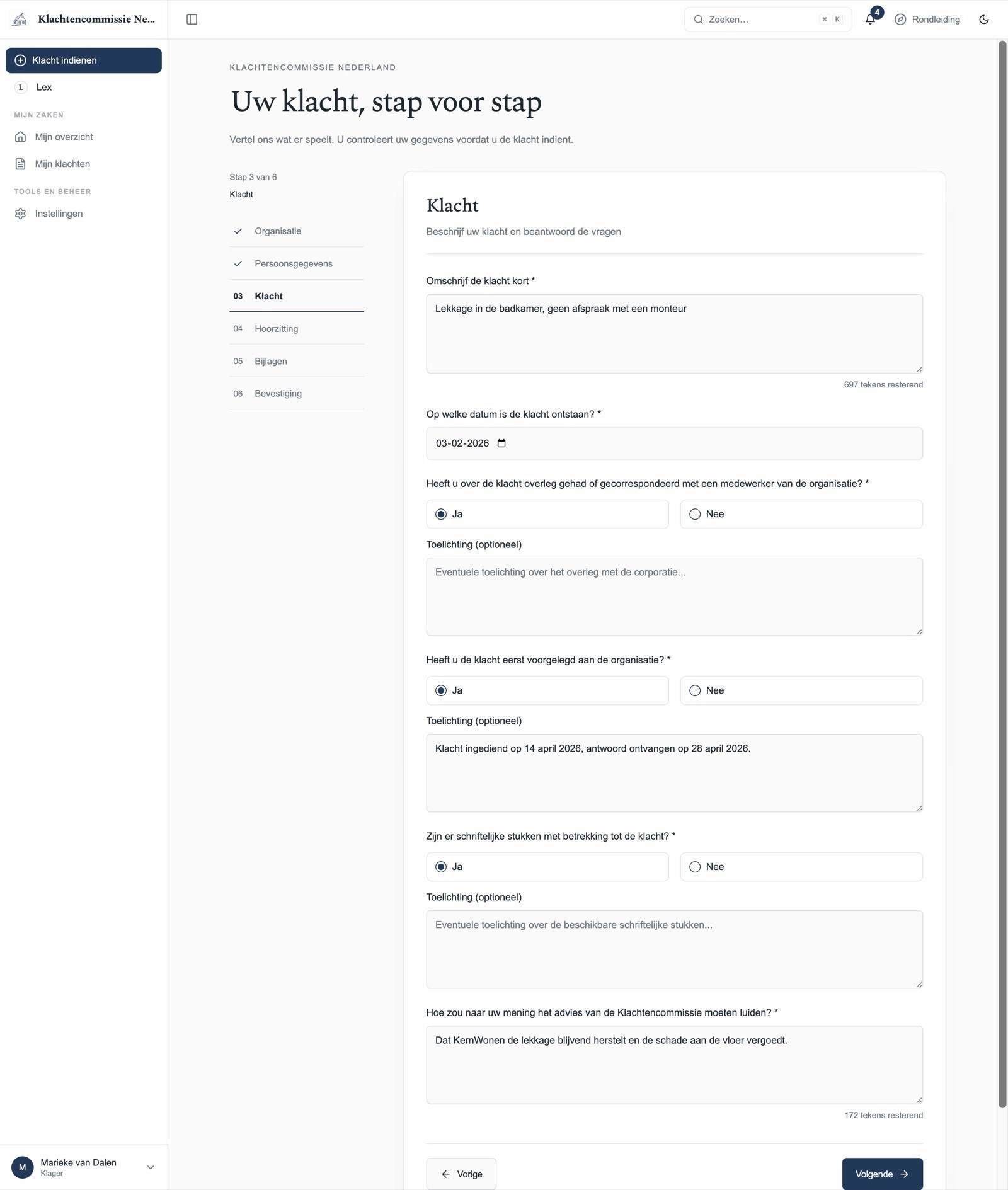Screen dimensions: 1008x1190
Task: Click the Toelichting schriftelijke stukken textarea
Action: click(674, 949)
